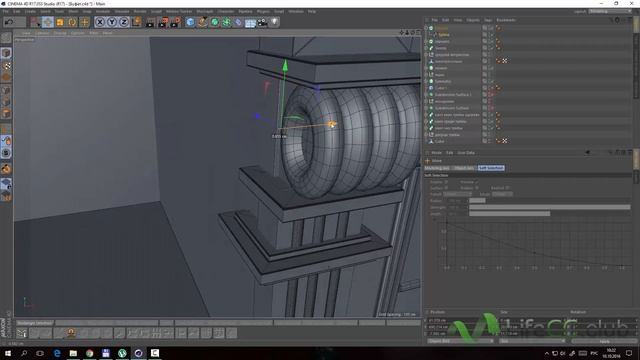Viewport: 640px width, 360px height.
Task: Open the Subdivision Surface generators icon
Action: pyautogui.click(x=214, y=22)
